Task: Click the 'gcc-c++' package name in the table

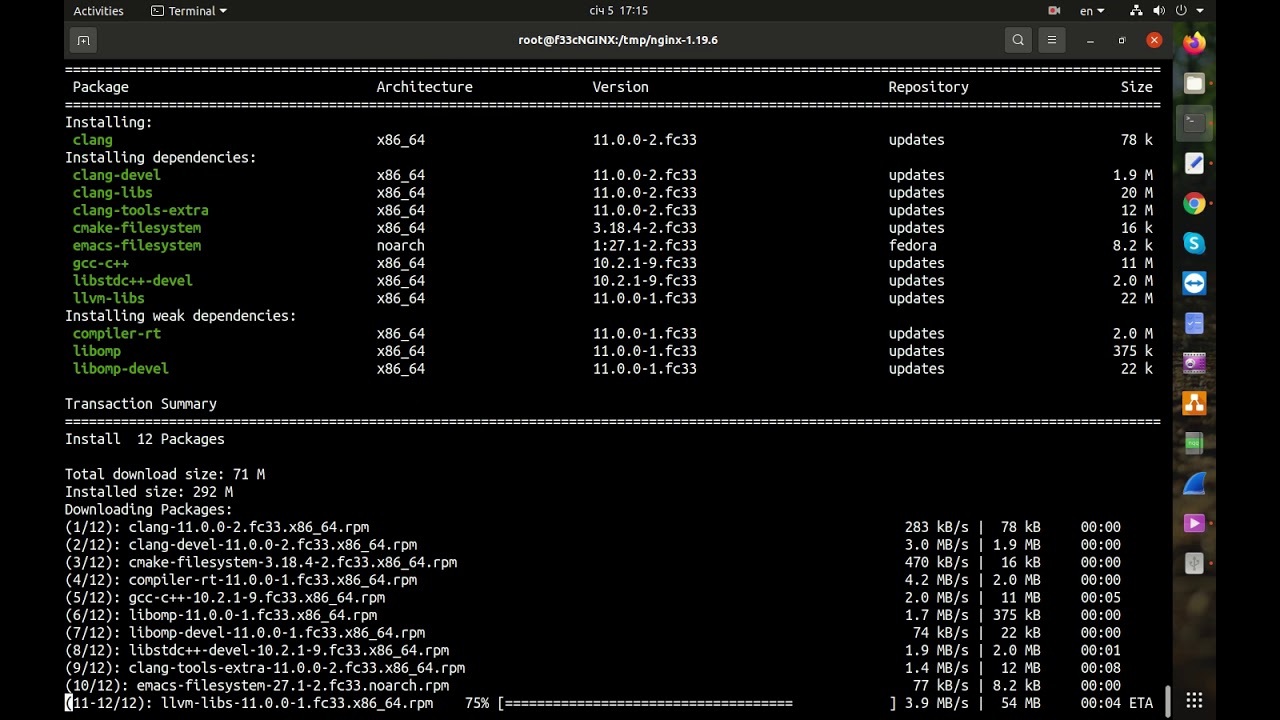Action: pos(101,263)
